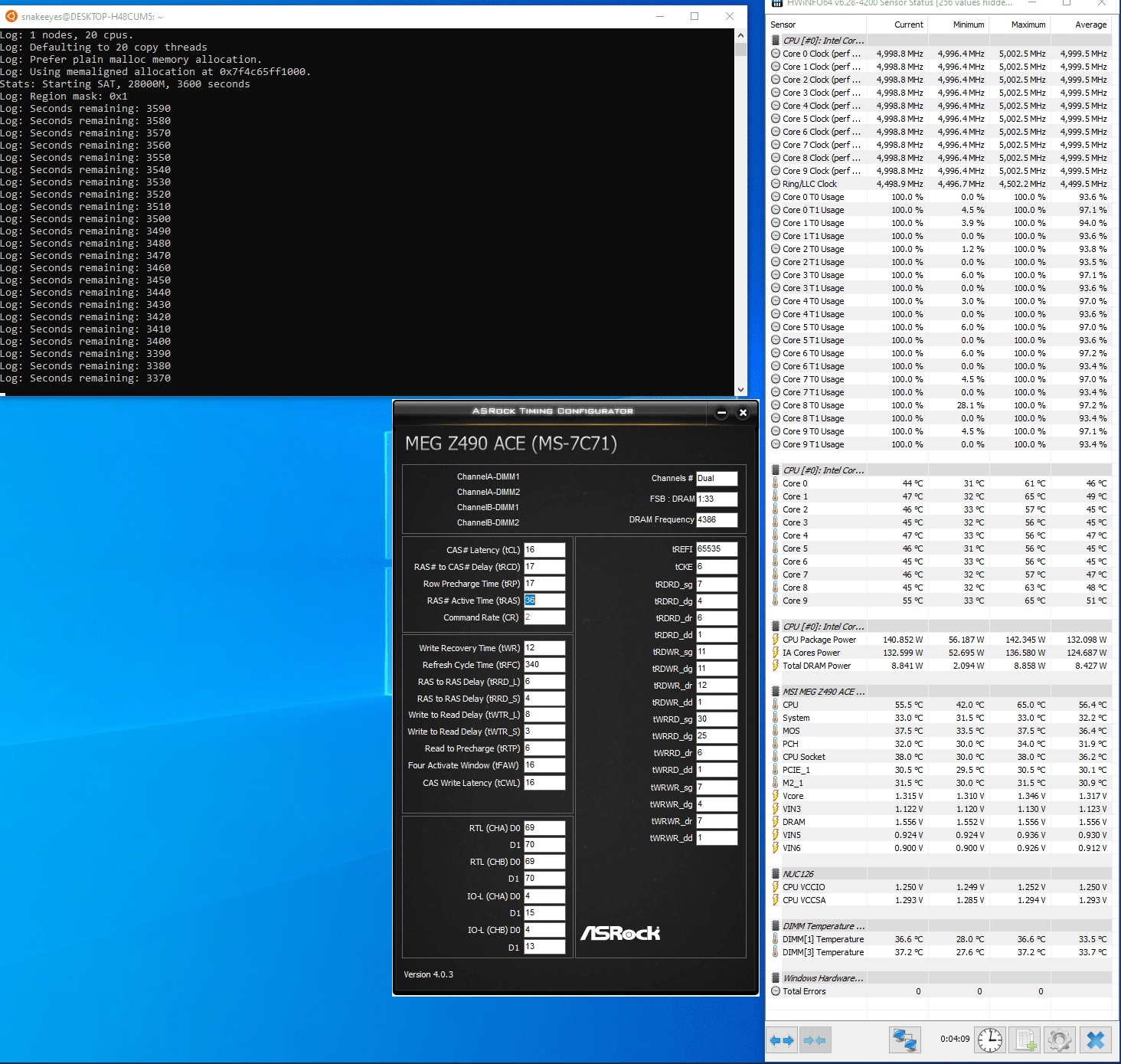This screenshot has width=1121, height=1064.
Task: Click the Refresh Cycle Time (tRFC) field
Action: (544, 665)
